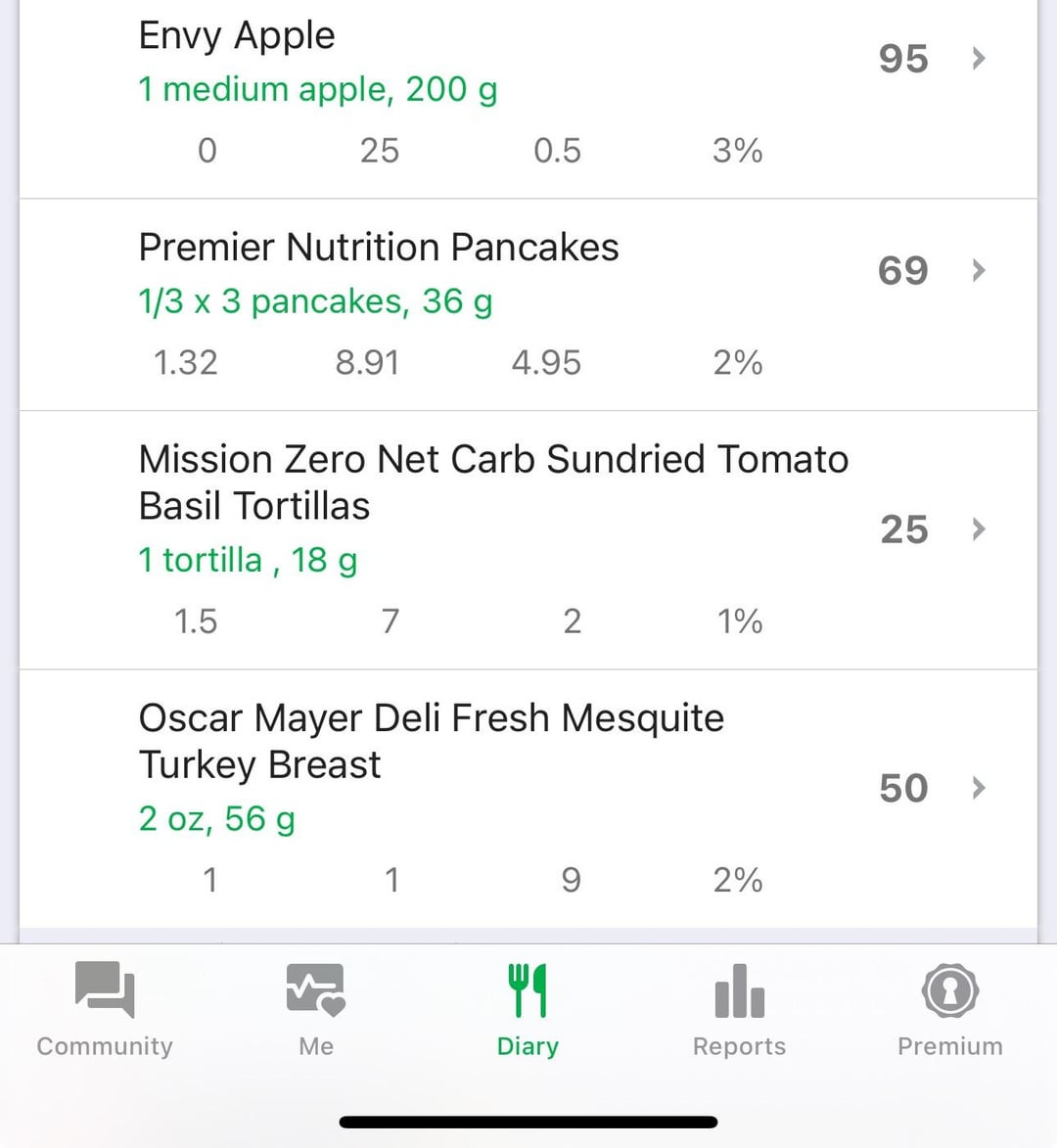The image size is (1057, 1148).
Task: Switch to the Reports tab label
Action: point(739,1046)
